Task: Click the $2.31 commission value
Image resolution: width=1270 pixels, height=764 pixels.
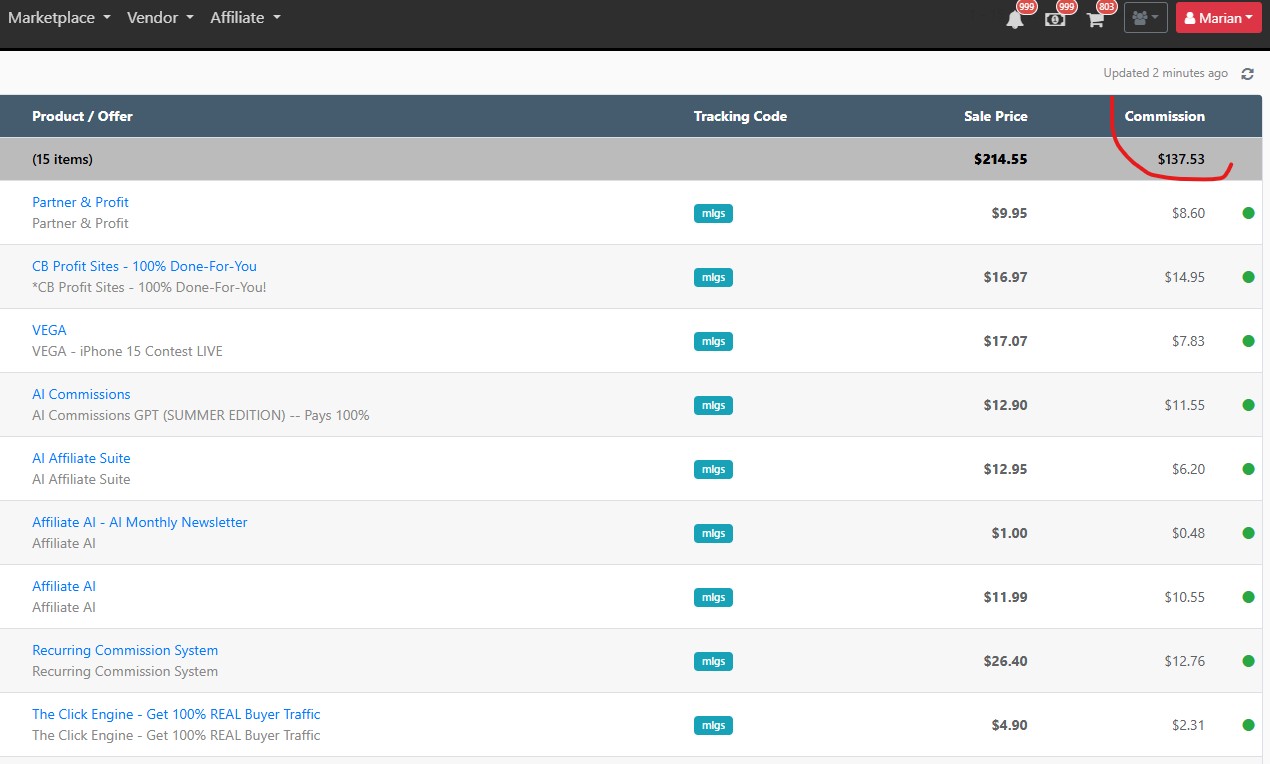Action: pyautogui.click(x=1188, y=725)
